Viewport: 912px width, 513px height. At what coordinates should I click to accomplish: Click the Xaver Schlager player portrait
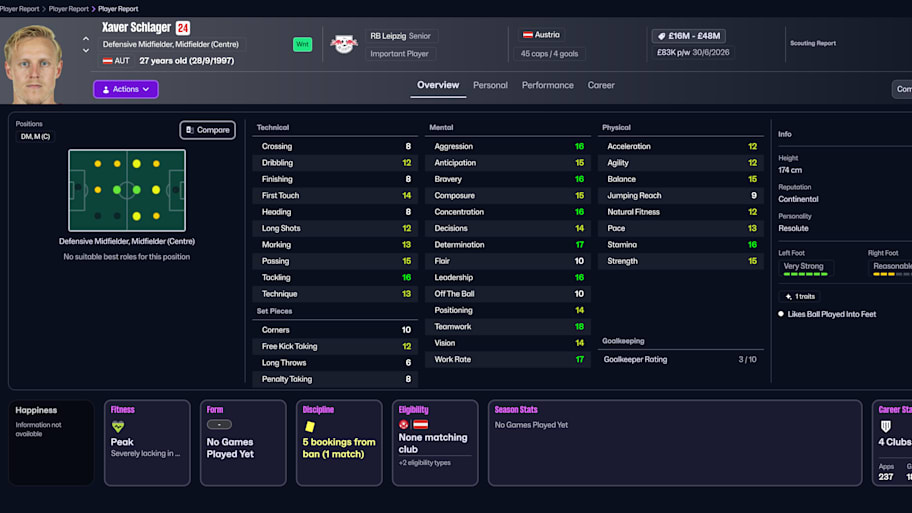(x=33, y=64)
